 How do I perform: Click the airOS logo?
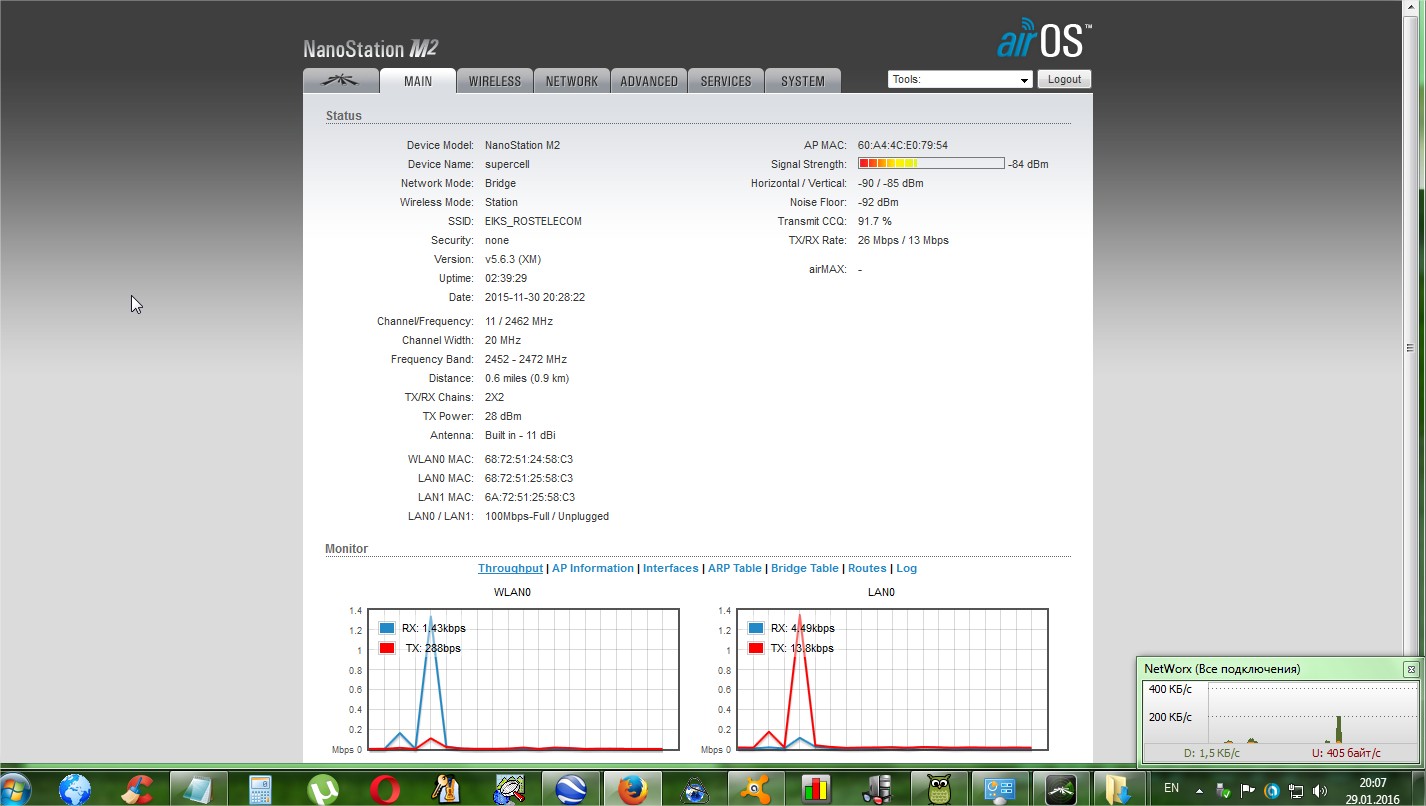click(1044, 40)
